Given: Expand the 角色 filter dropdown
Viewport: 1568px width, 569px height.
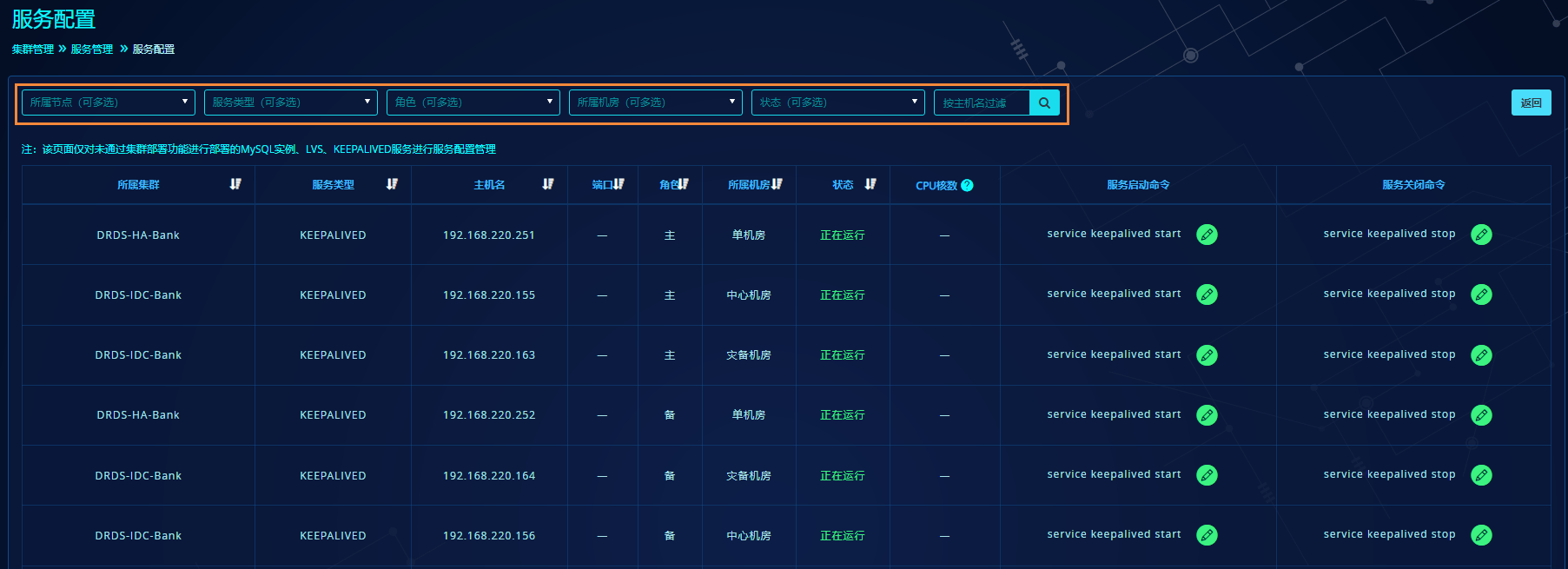Looking at the screenshot, I should 473,103.
